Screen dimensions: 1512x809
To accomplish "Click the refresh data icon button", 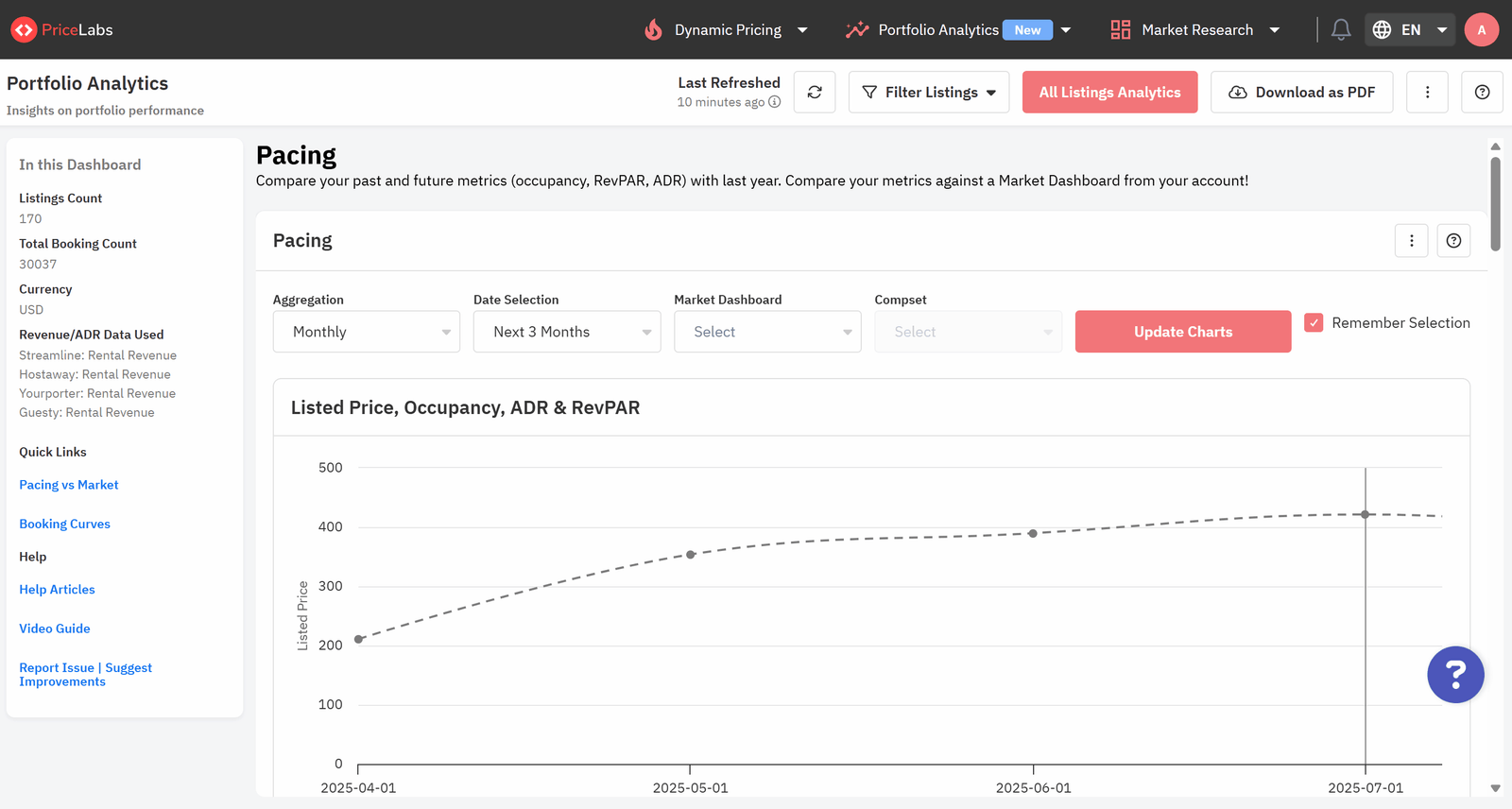I will [815, 93].
